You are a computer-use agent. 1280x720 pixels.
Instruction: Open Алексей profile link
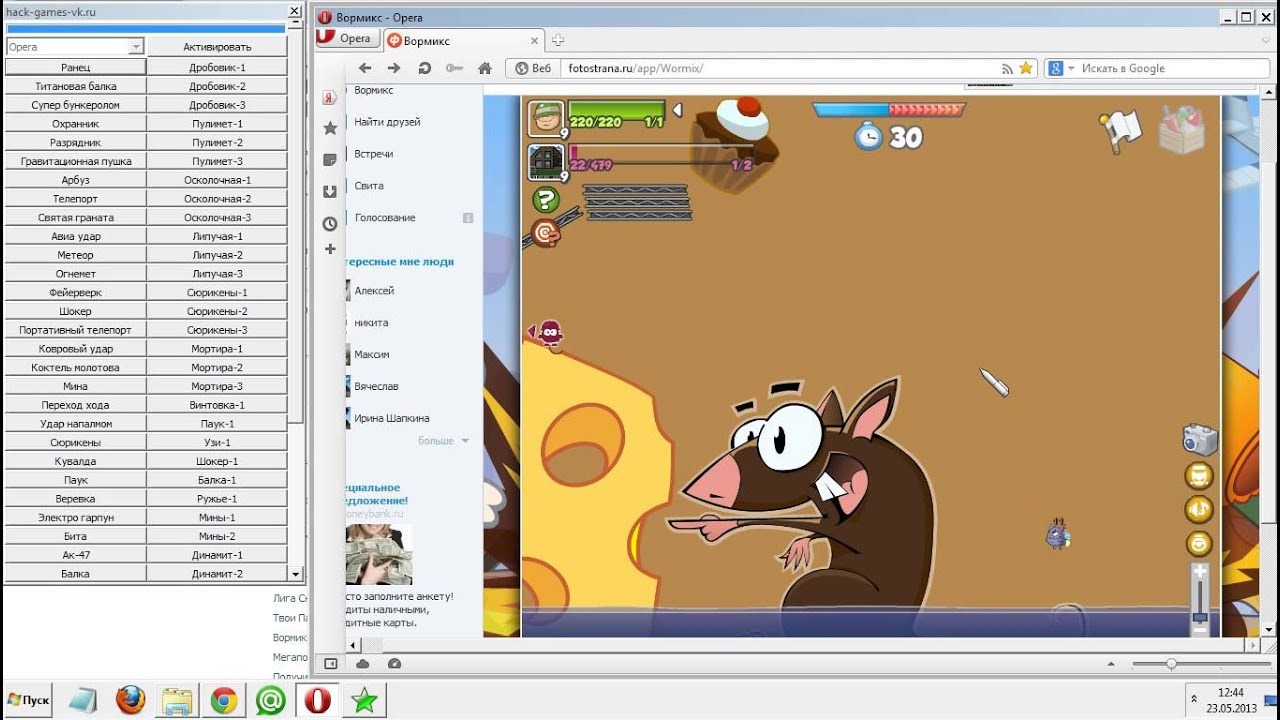pyautogui.click(x=374, y=291)
